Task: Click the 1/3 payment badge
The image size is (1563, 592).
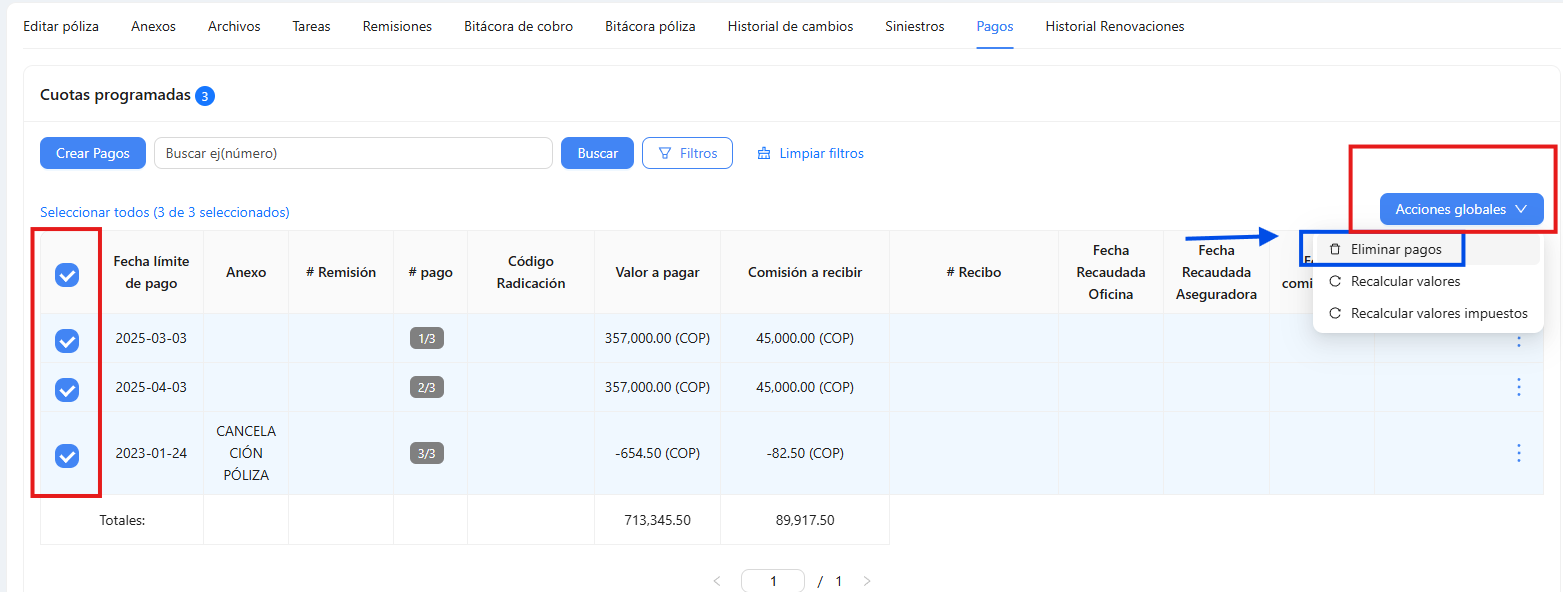Action: 427,338
